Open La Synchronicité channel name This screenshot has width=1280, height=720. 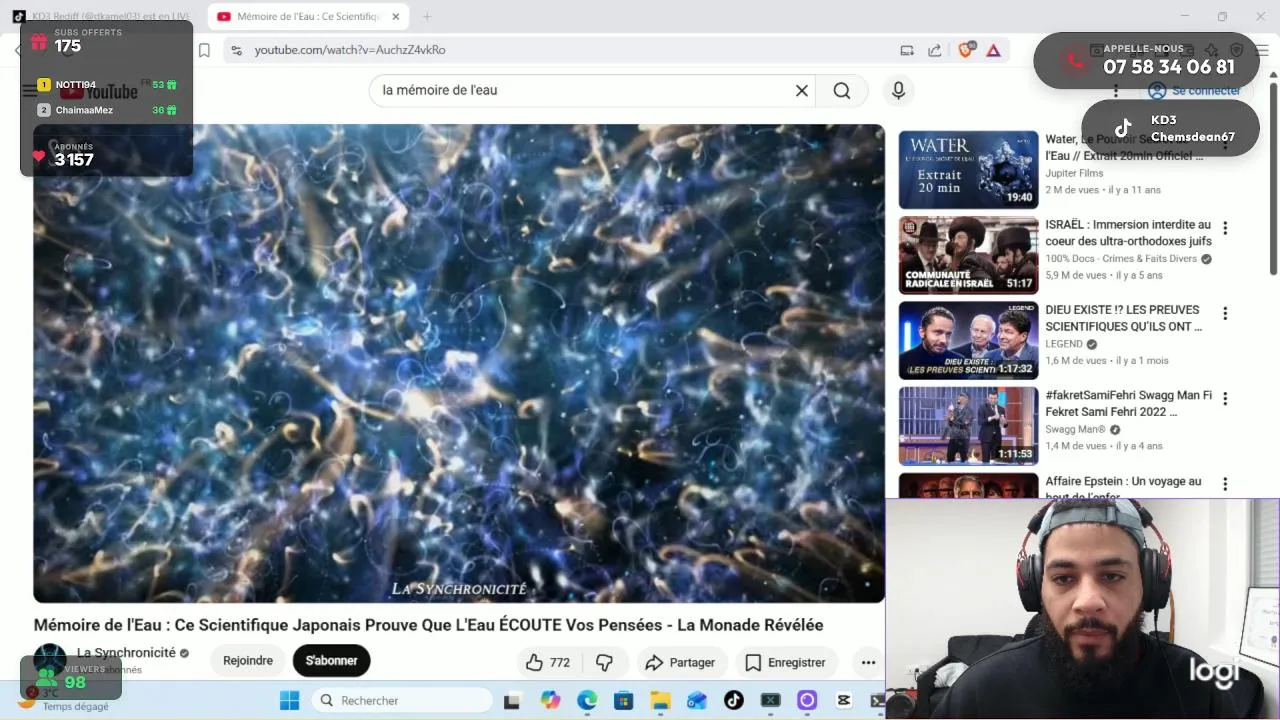pyautogui.click(x=126, y=653)
